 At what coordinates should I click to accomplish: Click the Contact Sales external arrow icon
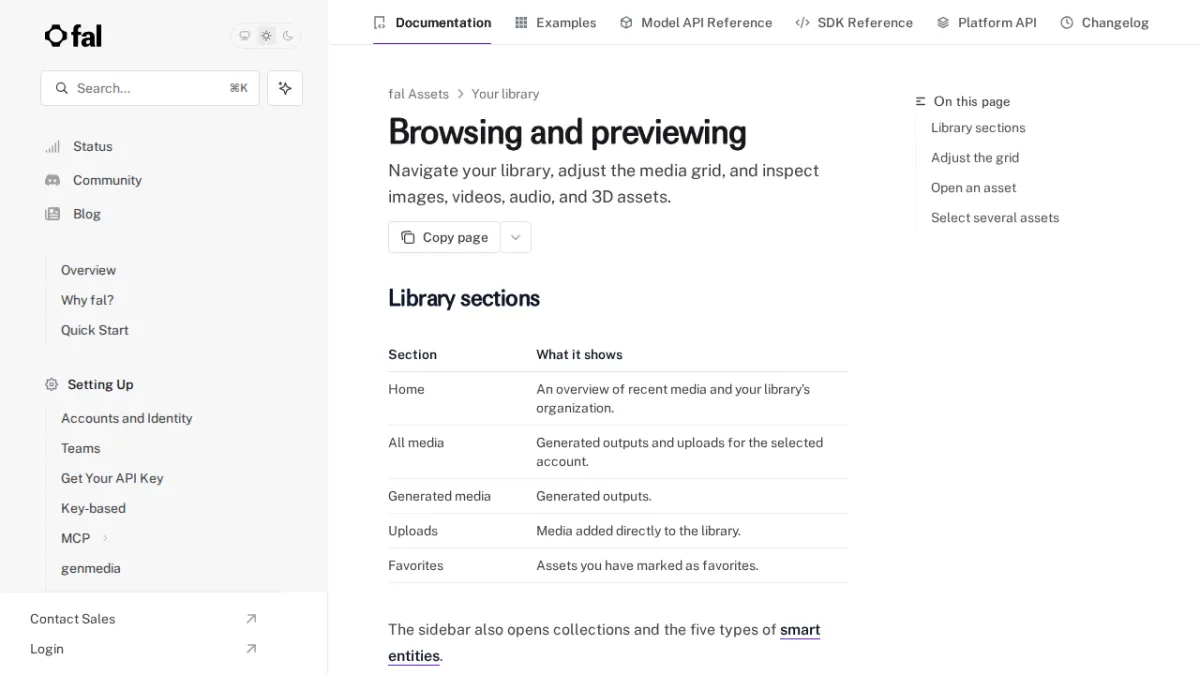[251, 619]
